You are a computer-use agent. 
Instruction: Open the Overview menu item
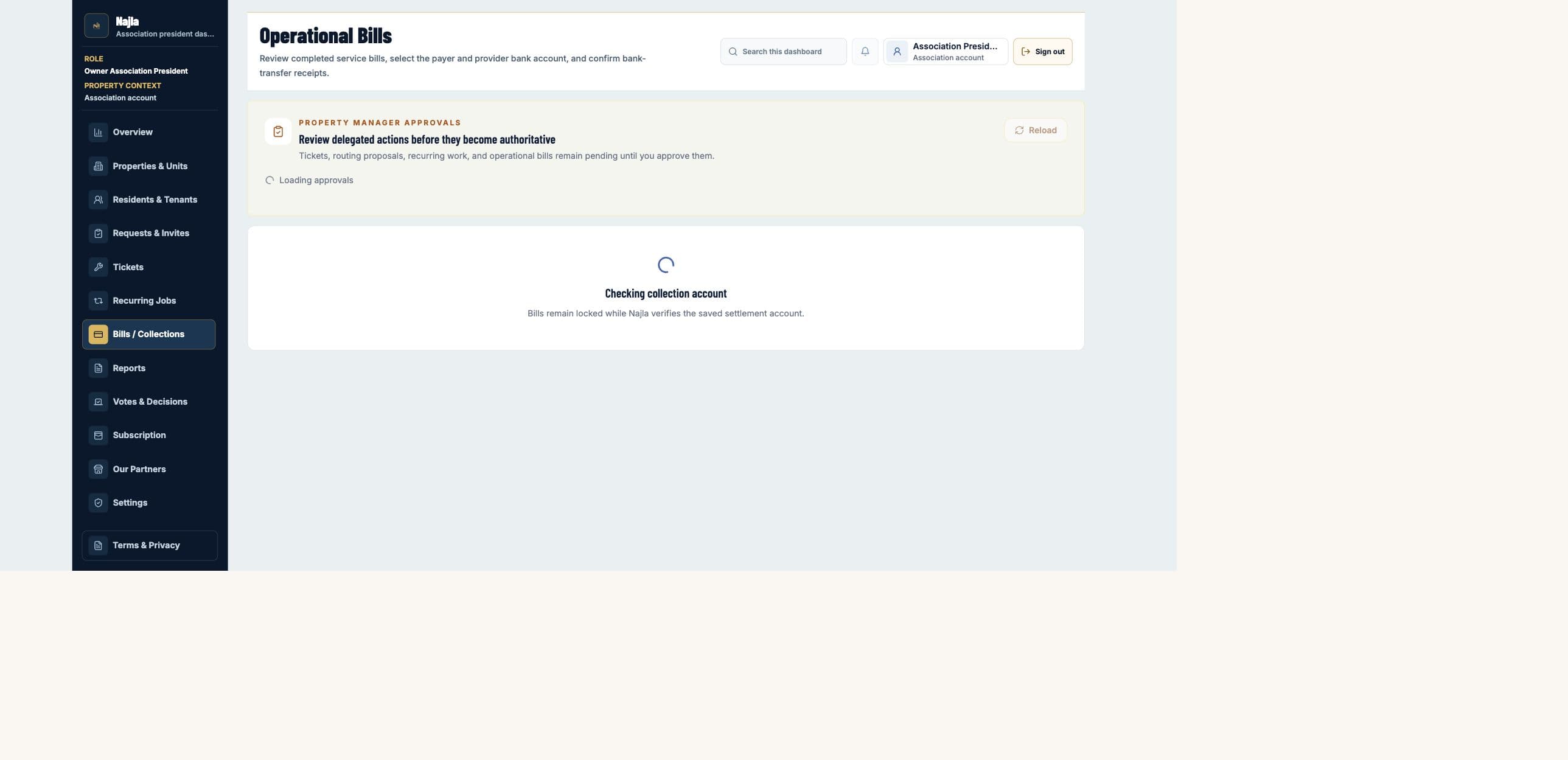click(149, 132)
